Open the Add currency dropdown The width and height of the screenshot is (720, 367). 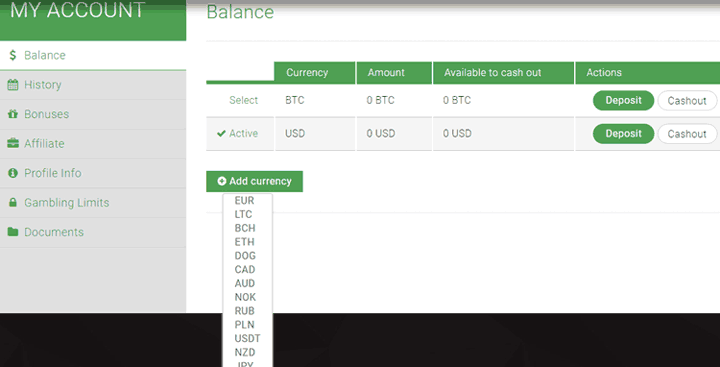(254, 181)
